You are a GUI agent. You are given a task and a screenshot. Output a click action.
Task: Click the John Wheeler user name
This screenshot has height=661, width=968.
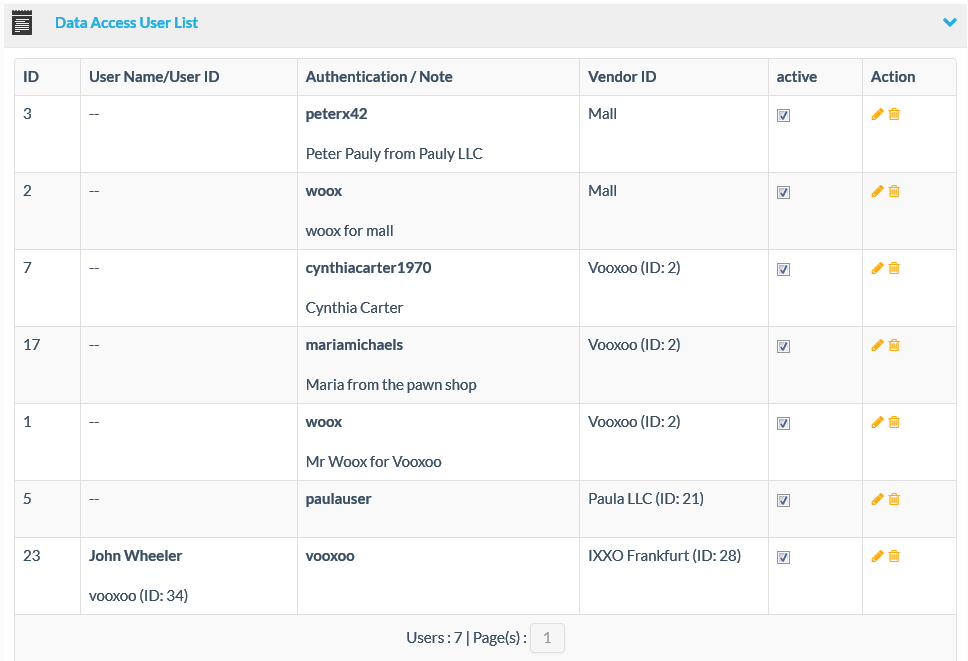(135, 556)
